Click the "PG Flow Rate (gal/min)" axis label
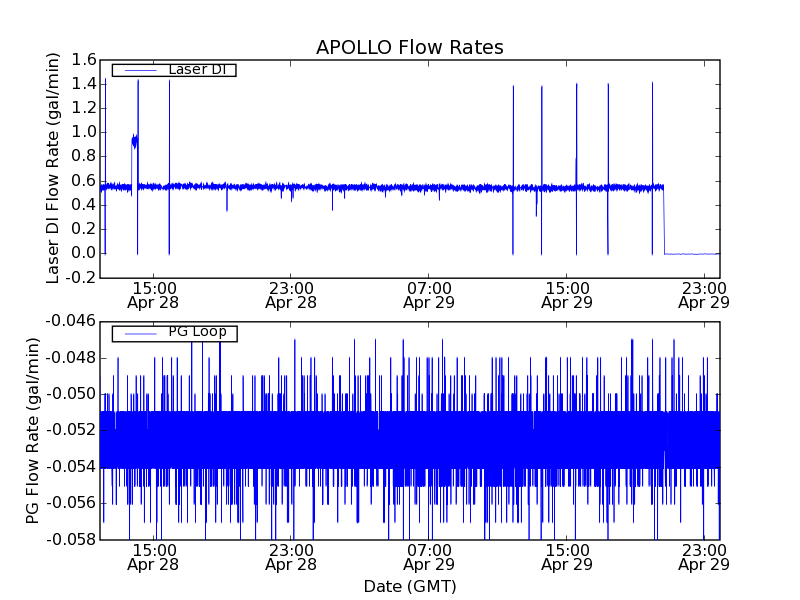 33,430
